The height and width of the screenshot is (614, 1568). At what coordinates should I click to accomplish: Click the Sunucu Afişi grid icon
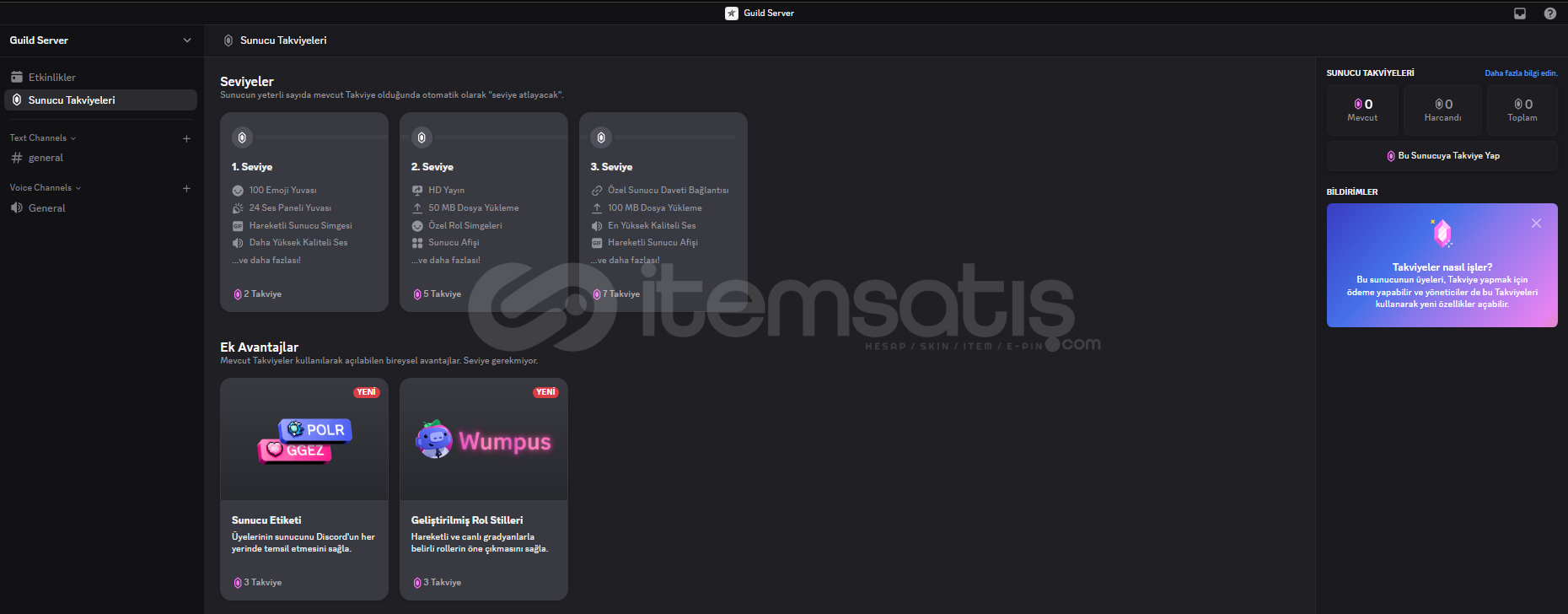point(417,243)
